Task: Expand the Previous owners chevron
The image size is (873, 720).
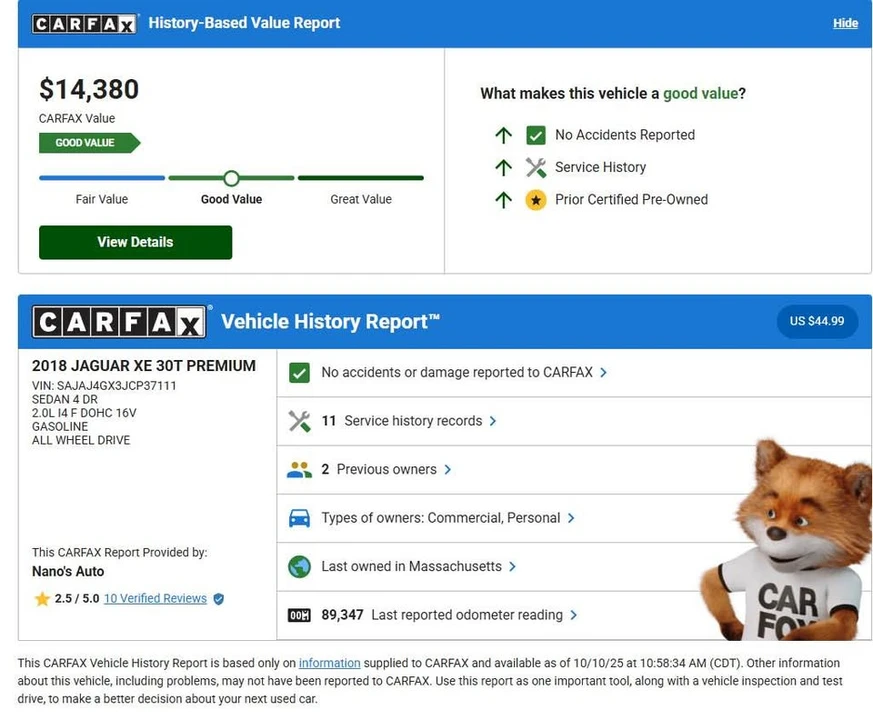Action: pos(448,470)
